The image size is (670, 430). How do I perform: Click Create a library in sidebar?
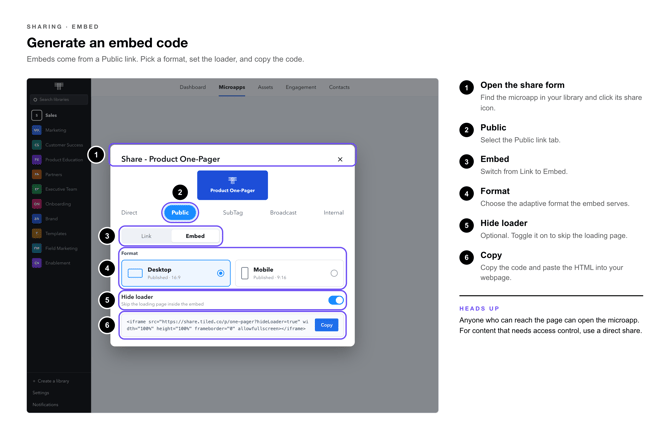pyautogui.click(x=51, y=381)
